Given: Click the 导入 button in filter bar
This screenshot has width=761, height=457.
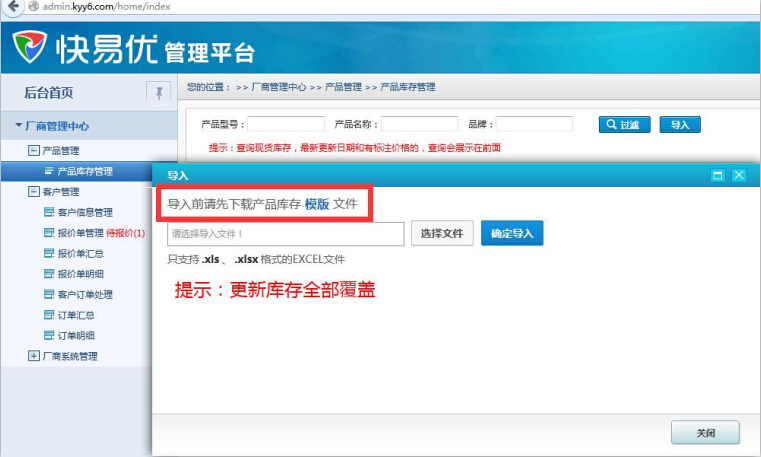Looking at the screenshot, I should click(680, 125).
